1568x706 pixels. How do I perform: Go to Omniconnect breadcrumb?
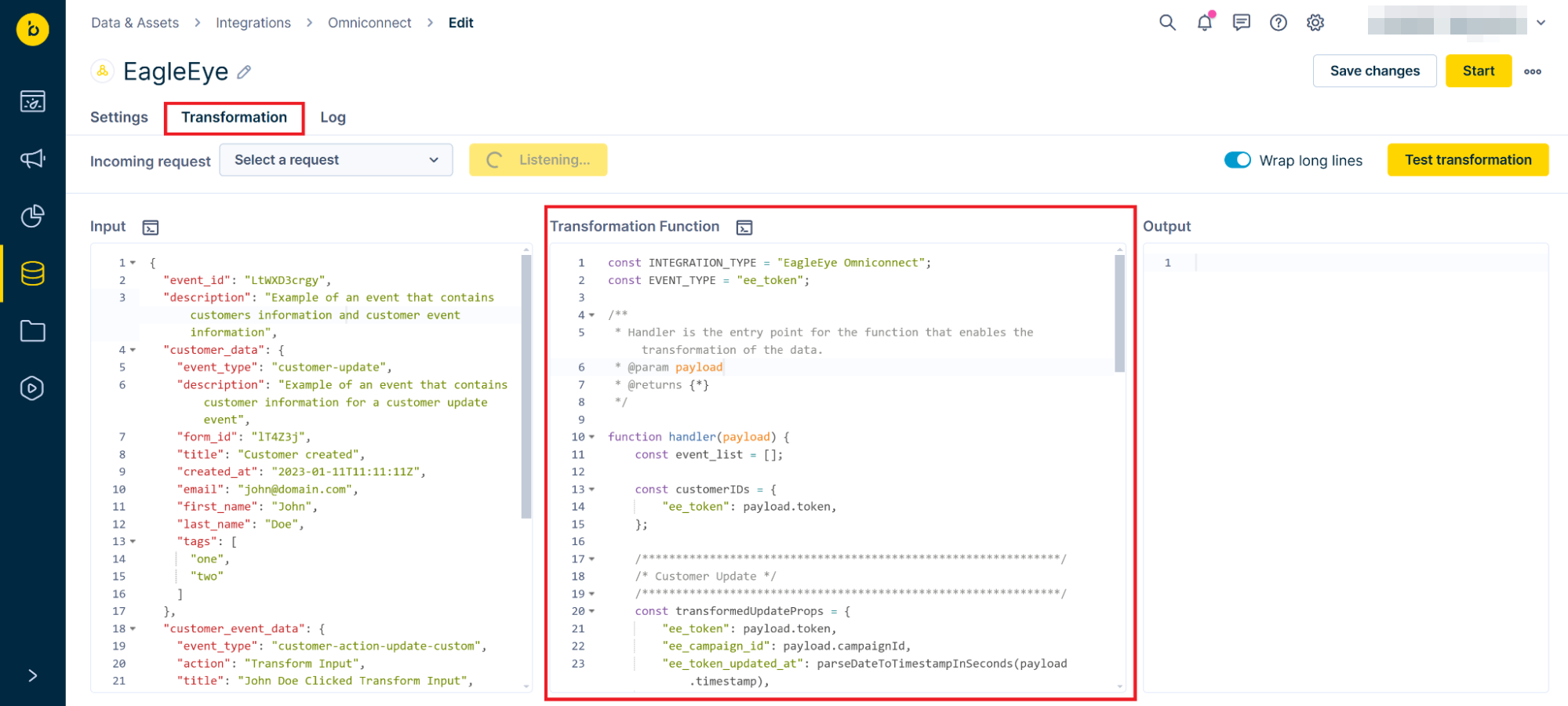(x=369, y=23)
